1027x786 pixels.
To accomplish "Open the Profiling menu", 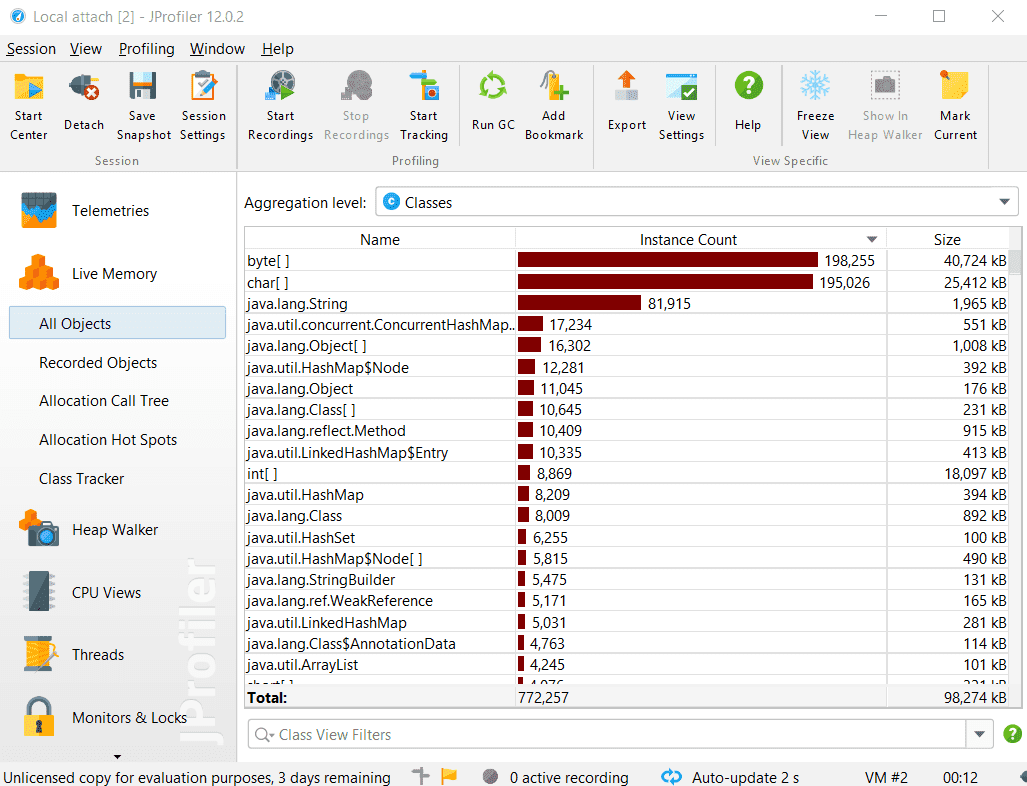I will (x=147, y=49).
